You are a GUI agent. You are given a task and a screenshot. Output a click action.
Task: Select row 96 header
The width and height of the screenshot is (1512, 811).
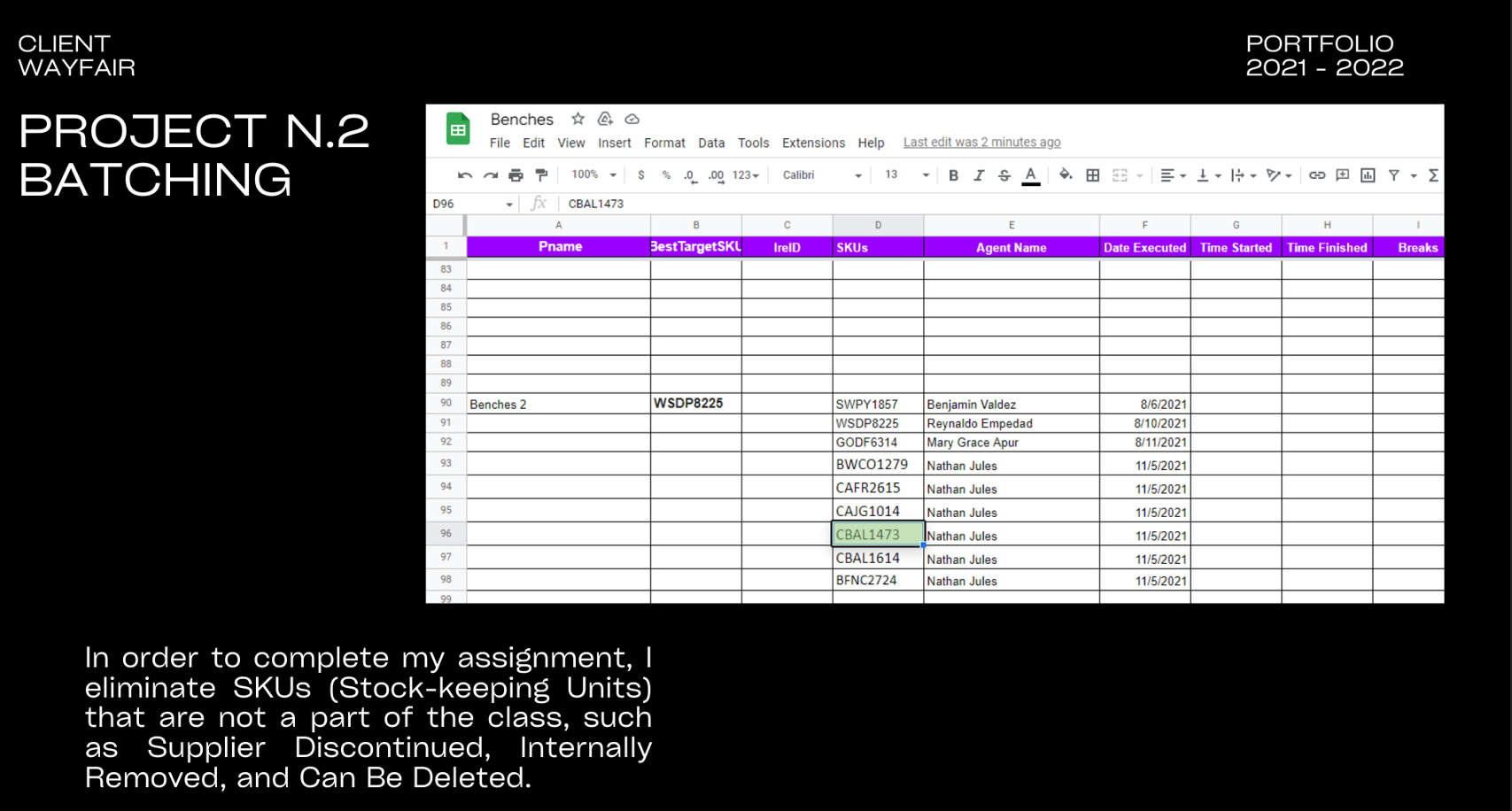click(446, 534)
